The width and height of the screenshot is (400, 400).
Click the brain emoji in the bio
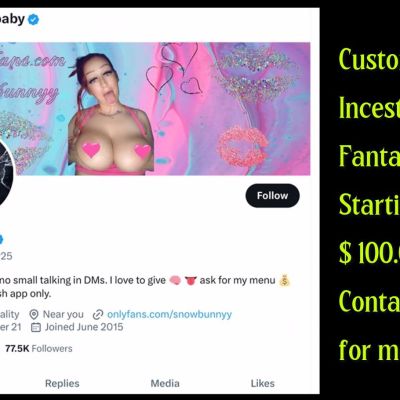click(175, 281)
